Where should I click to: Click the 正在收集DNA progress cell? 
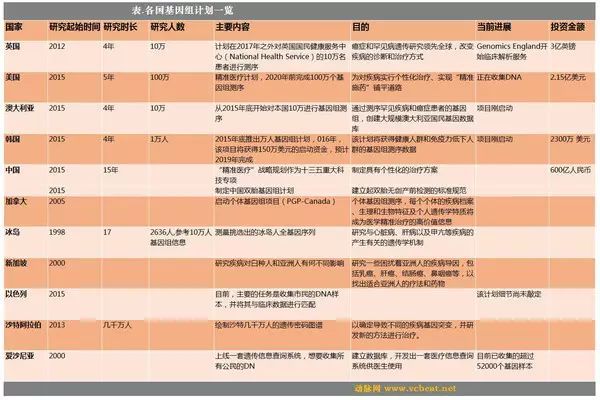coord(499,77)
